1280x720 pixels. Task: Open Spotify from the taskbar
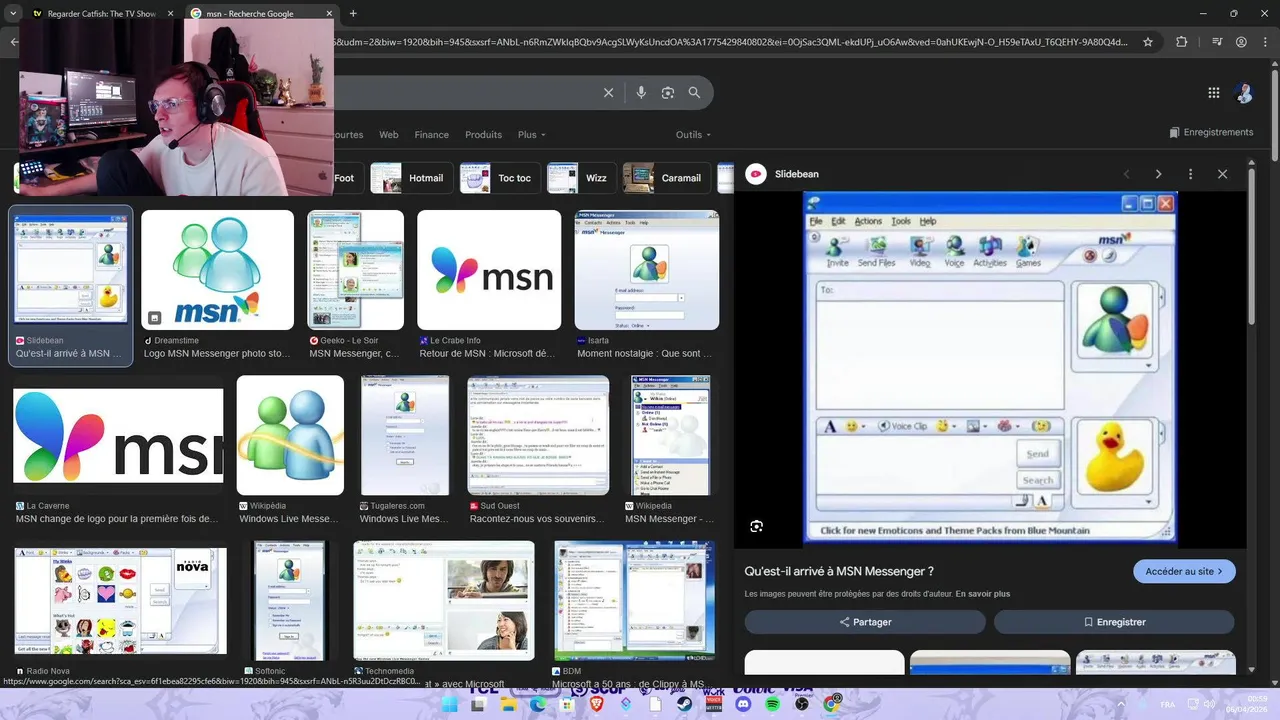(773, 704)
